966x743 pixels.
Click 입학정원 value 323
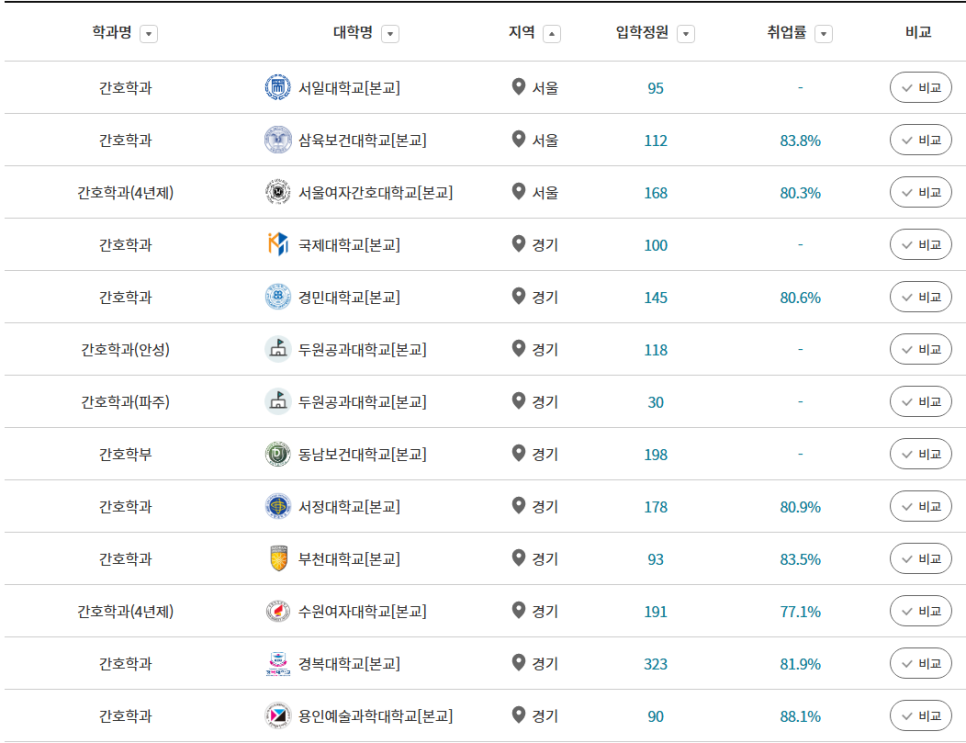(656, 664)
